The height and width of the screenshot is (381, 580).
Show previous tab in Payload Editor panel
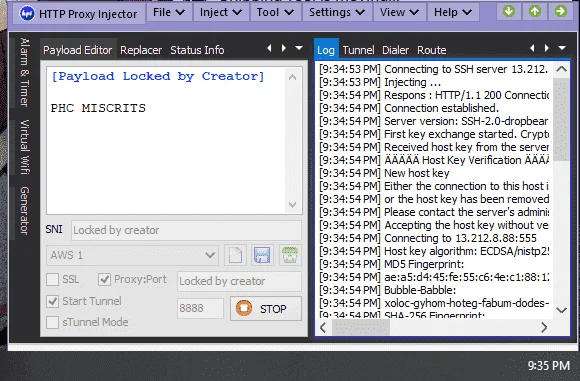(269, 48)
